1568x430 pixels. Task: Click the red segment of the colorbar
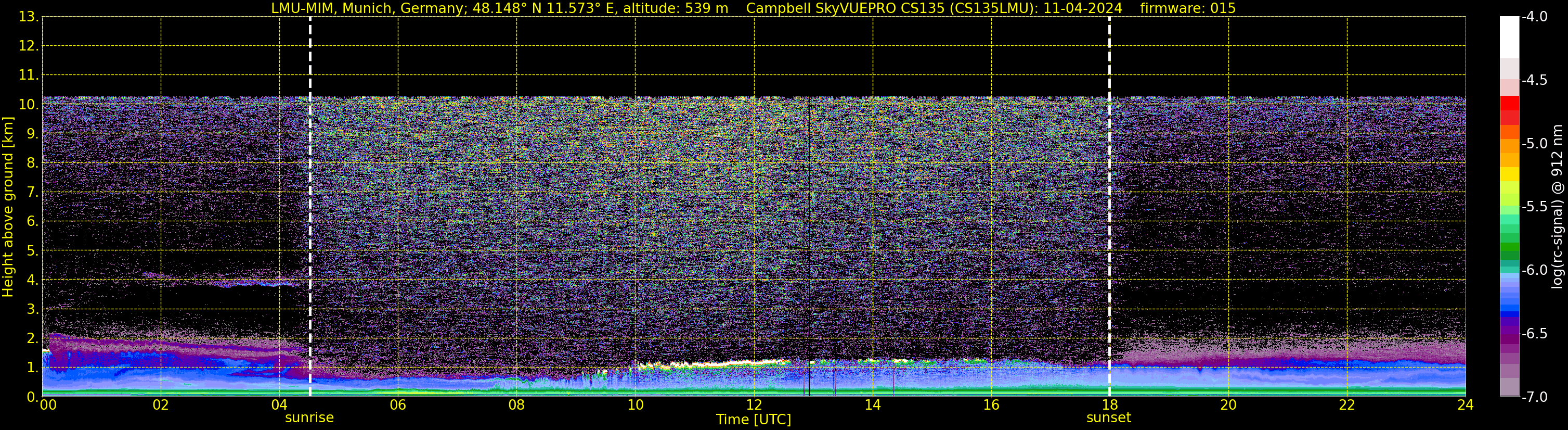1509,104
